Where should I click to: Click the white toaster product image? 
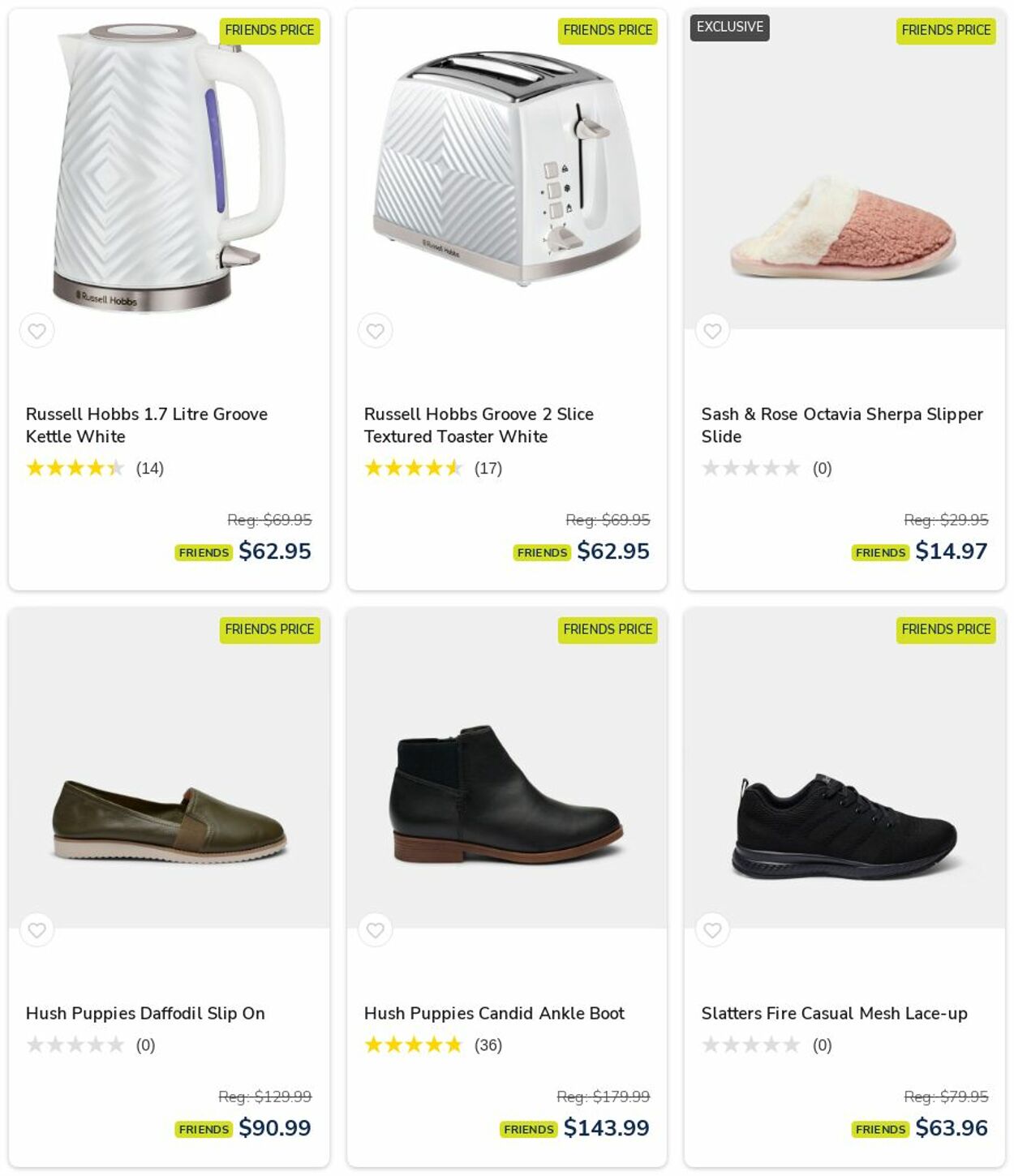[507, 170]
